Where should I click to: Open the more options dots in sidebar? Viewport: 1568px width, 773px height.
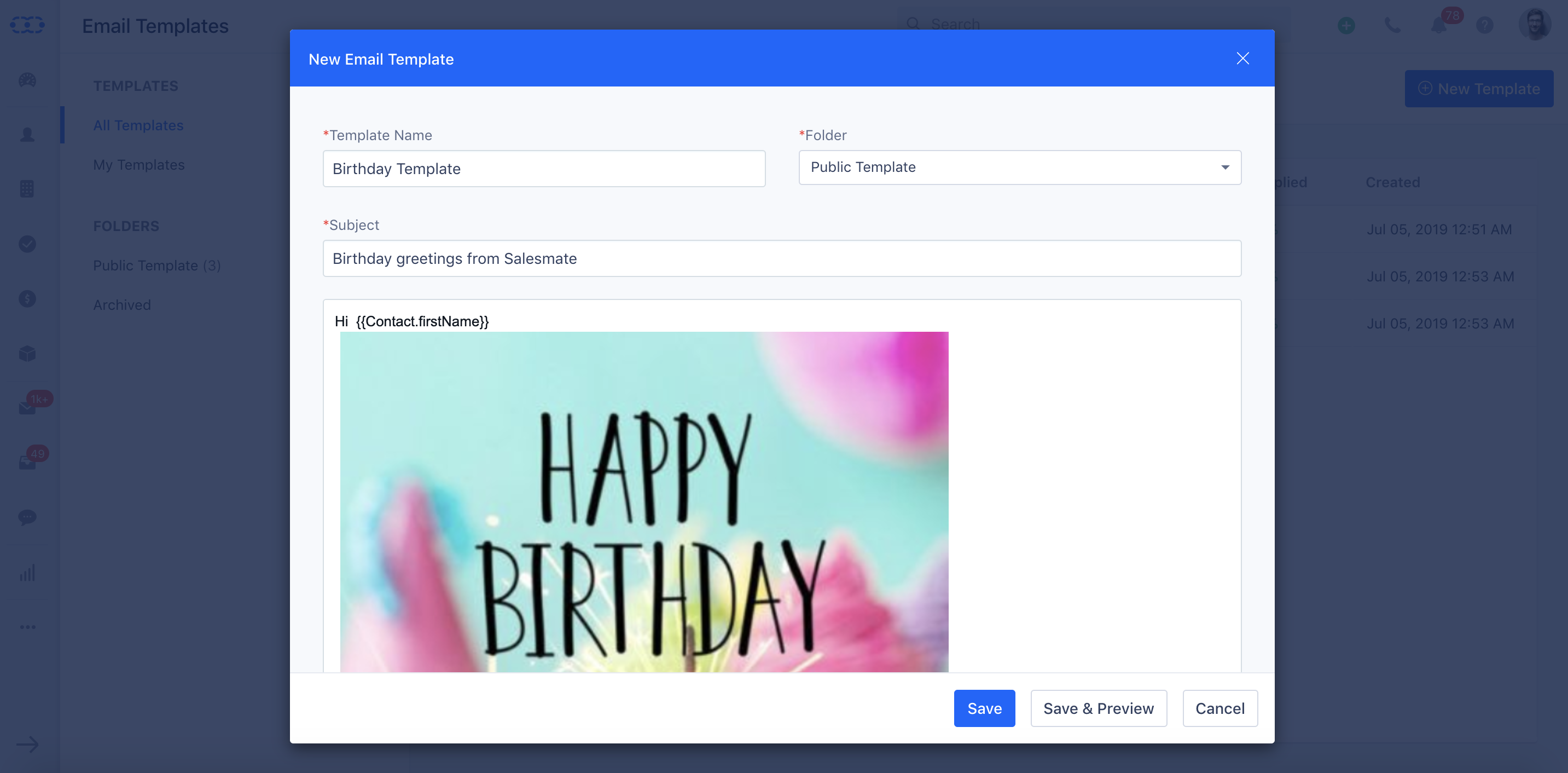click(x=27, y=627)
